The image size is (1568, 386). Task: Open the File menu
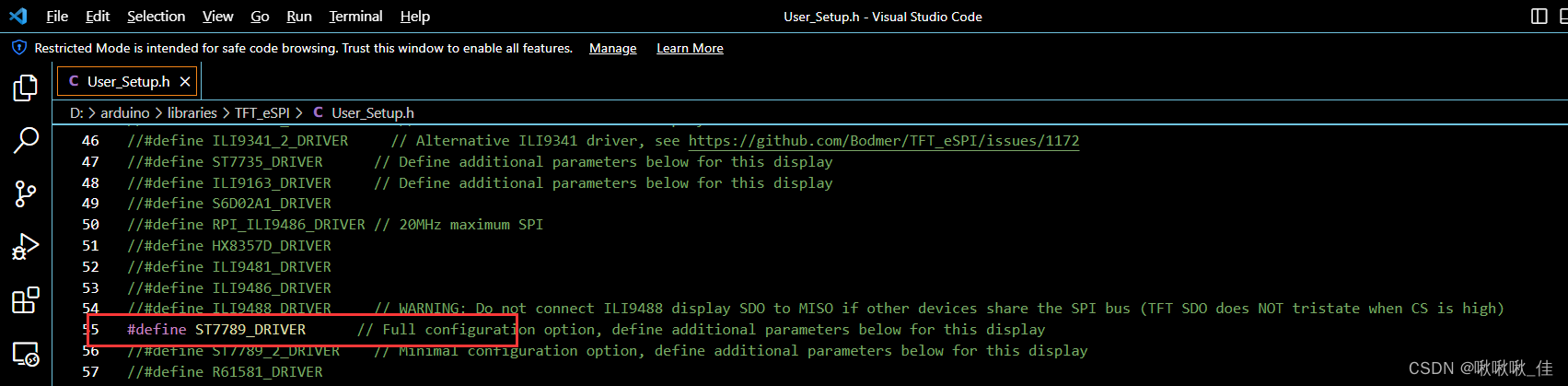[57, 17]
